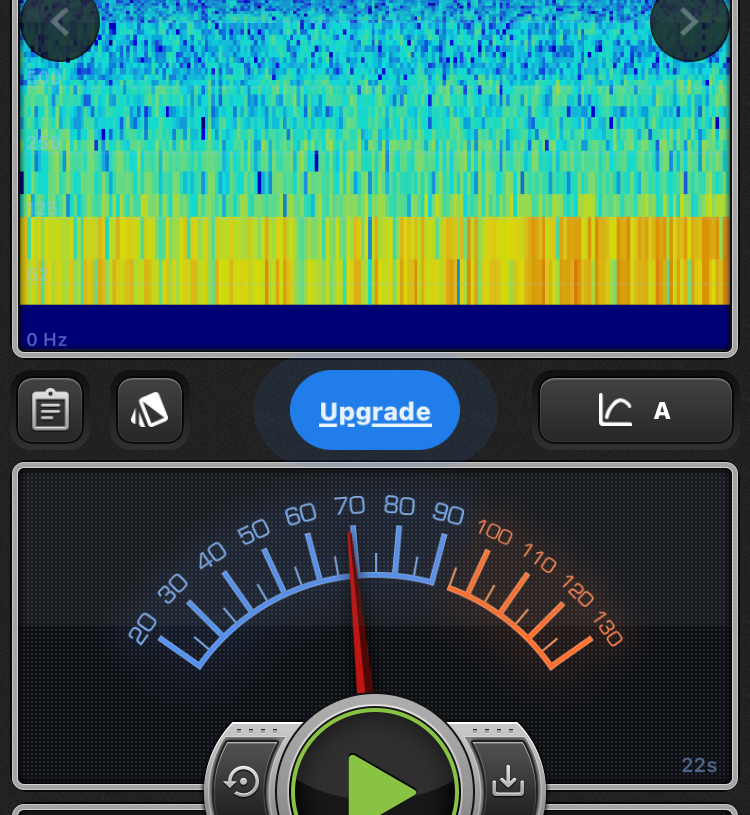Reset the measurement with circular arrow
750x815 pixels.
243,780
